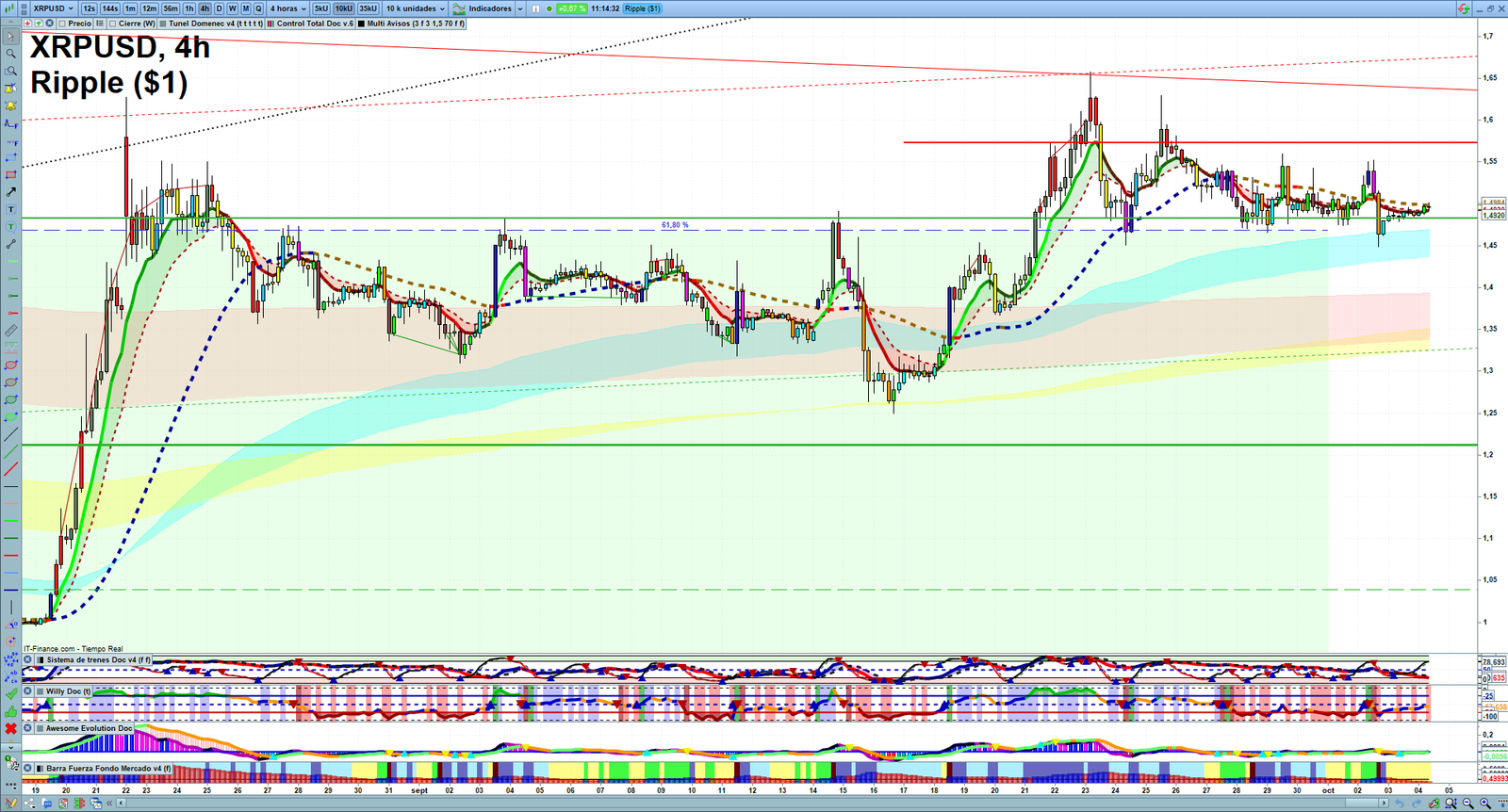This screenshot has width=1508, height=812.
Task: Open the XRPUSD instrument dropdown
Action: 53,8
